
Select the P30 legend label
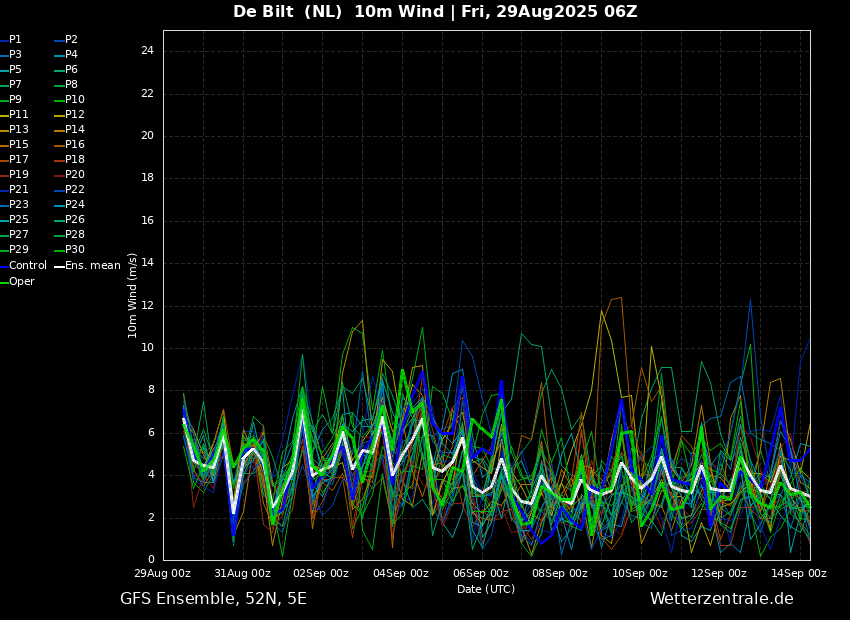75,249
